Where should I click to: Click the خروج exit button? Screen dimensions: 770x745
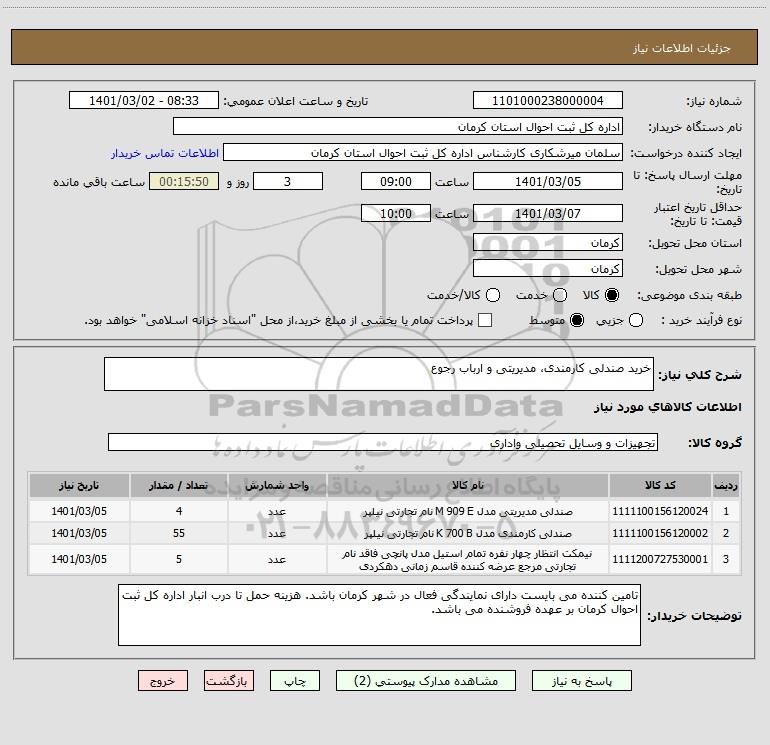pos(163,681)
